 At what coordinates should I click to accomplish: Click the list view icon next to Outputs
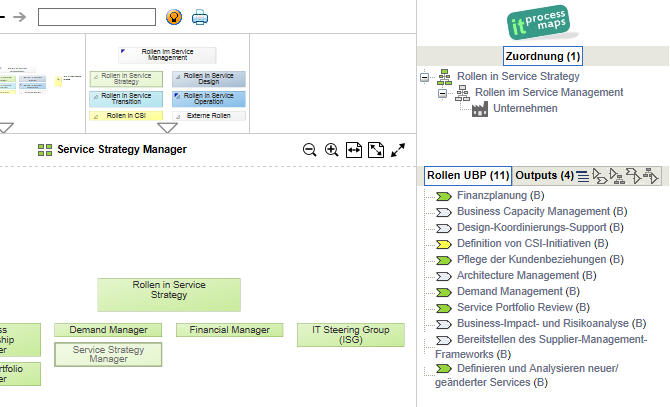582,176
